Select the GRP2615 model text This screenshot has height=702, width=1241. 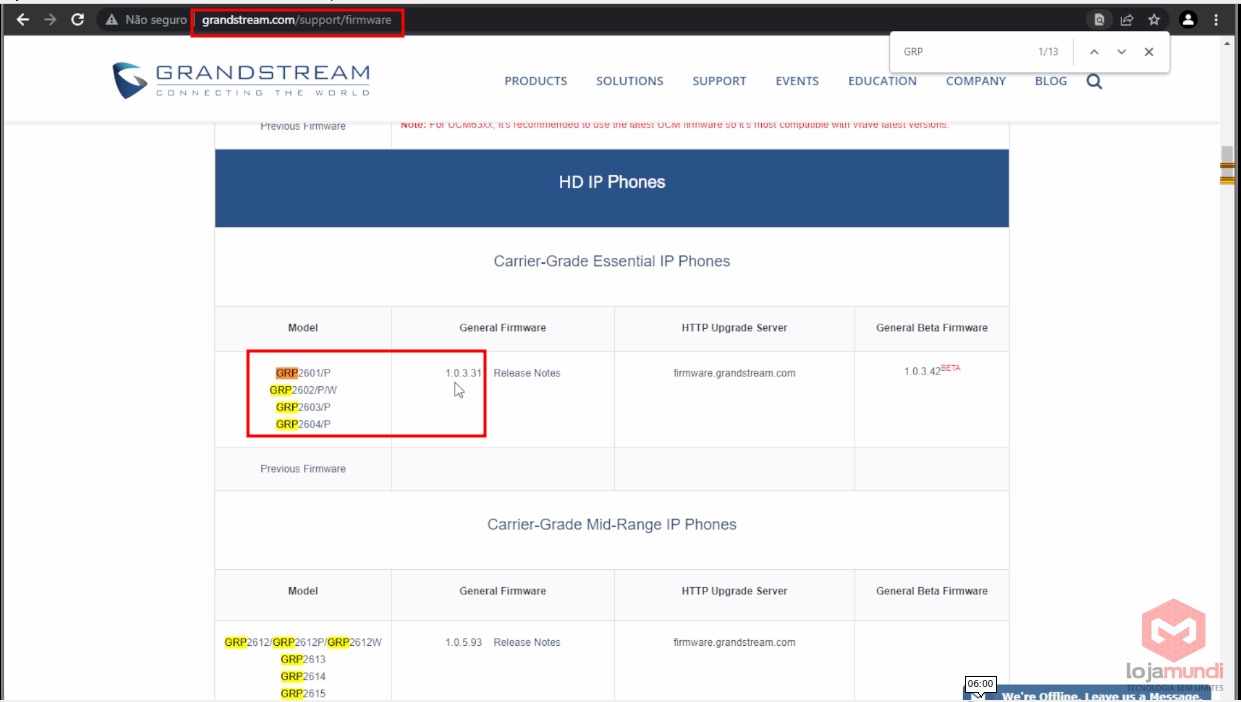(x=303, y=693)
